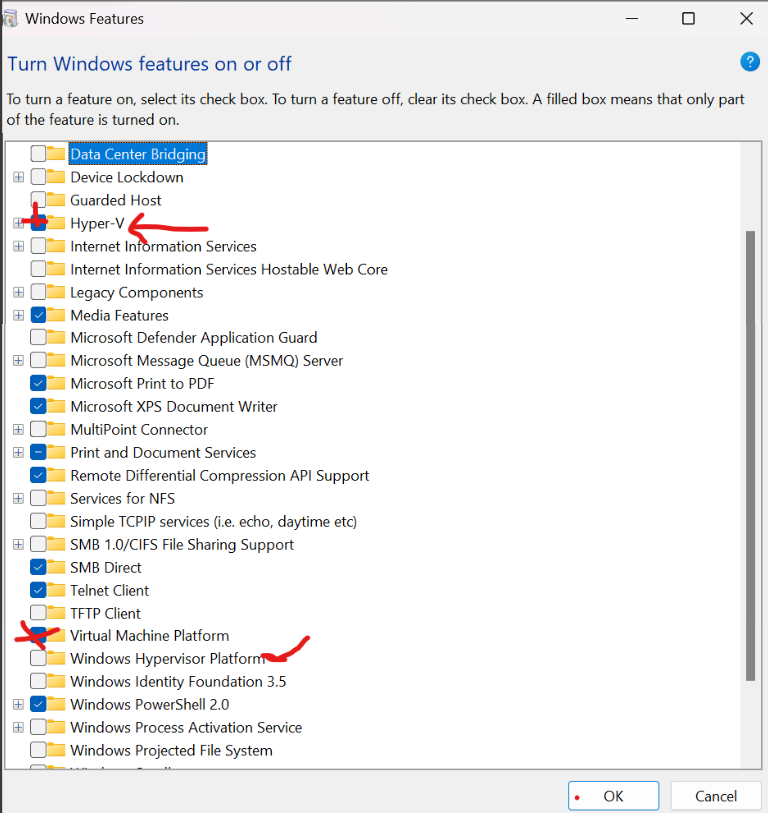Viewport: 768px width, 813px height.
Task: Uncheck the Media Features checkbox
Action: (38, 315)
